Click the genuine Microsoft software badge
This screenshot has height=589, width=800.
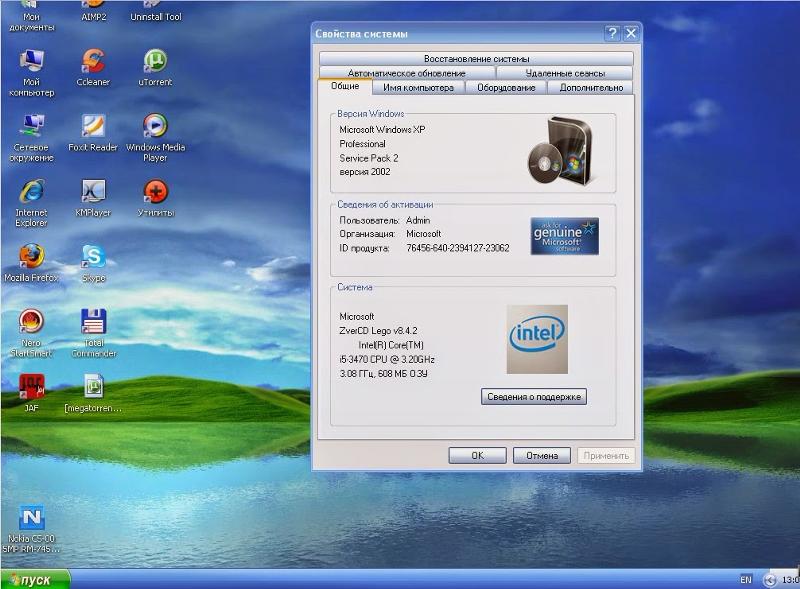coord(564,236)
